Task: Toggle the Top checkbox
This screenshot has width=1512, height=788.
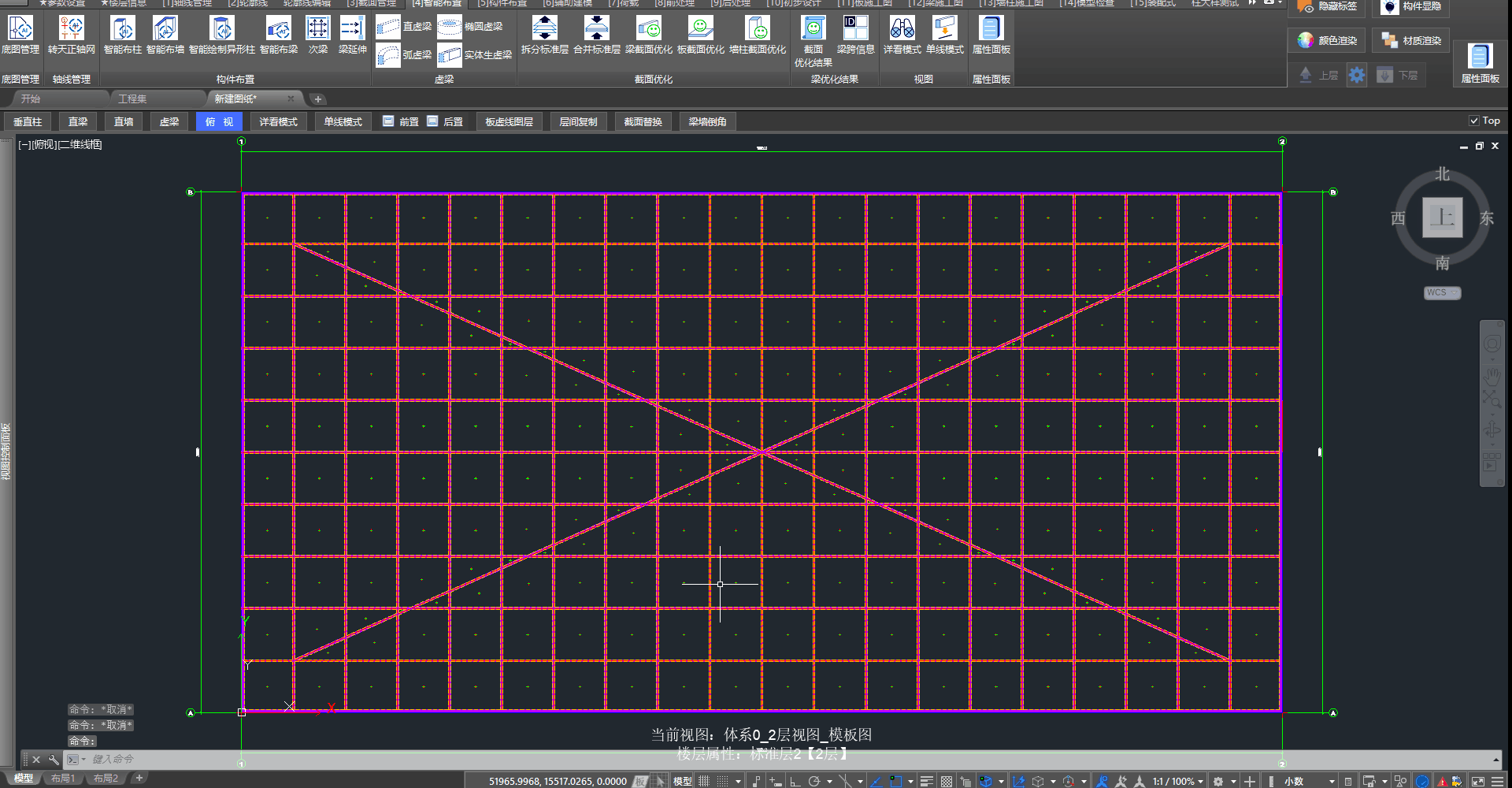Action: pos(1473,121)
